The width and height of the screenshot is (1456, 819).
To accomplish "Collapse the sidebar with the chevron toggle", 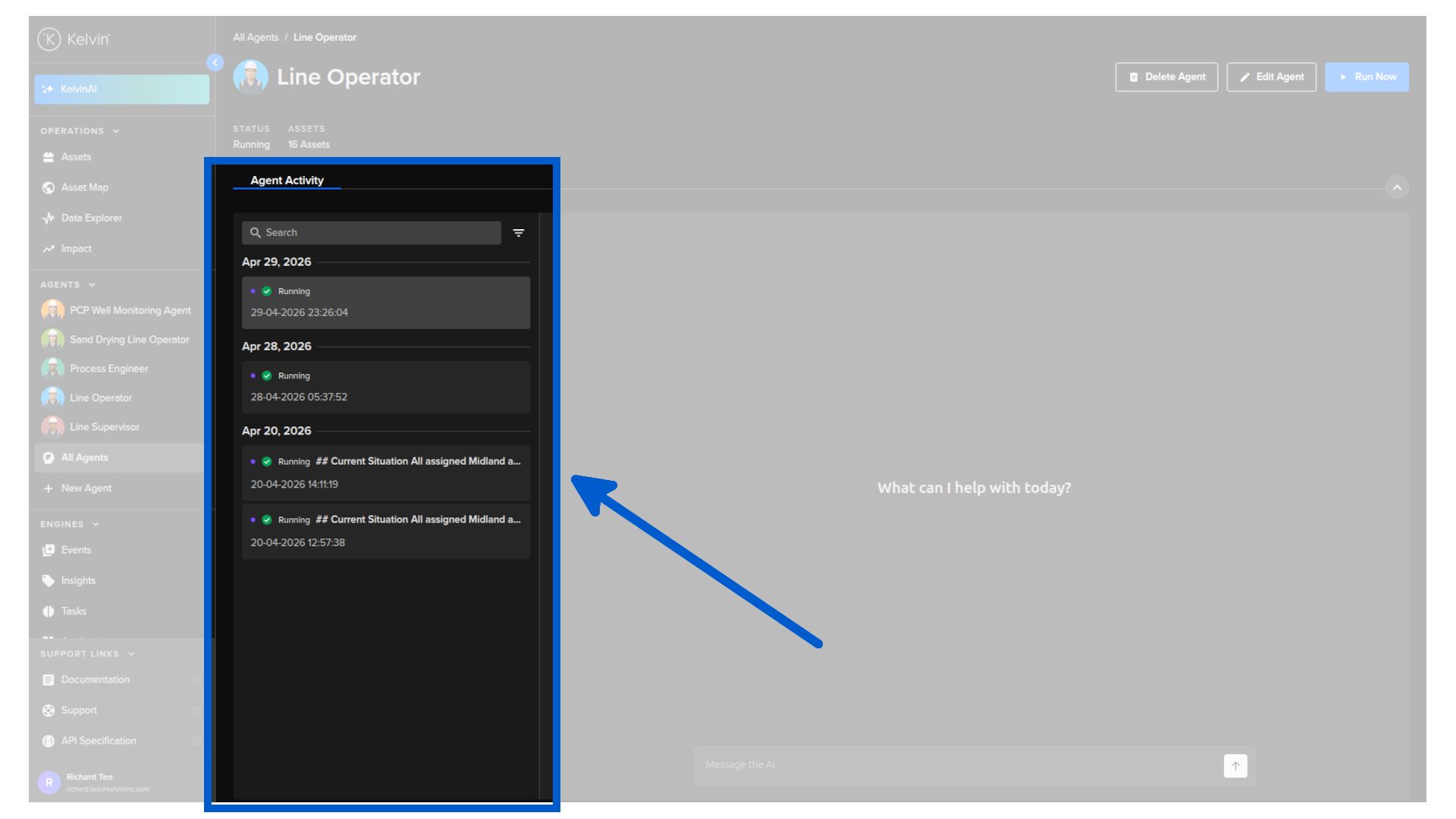I will [215, 62].
